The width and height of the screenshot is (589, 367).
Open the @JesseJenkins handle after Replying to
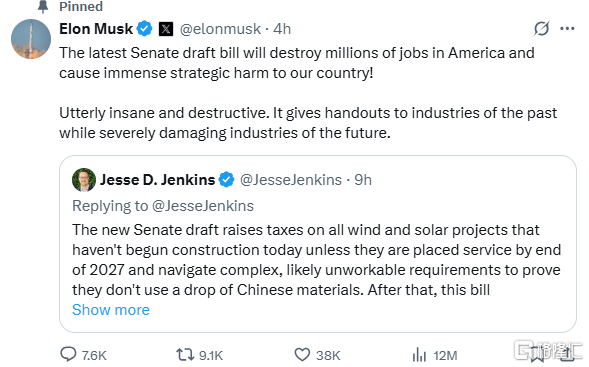pyautogui.click(x=203, y=206)
